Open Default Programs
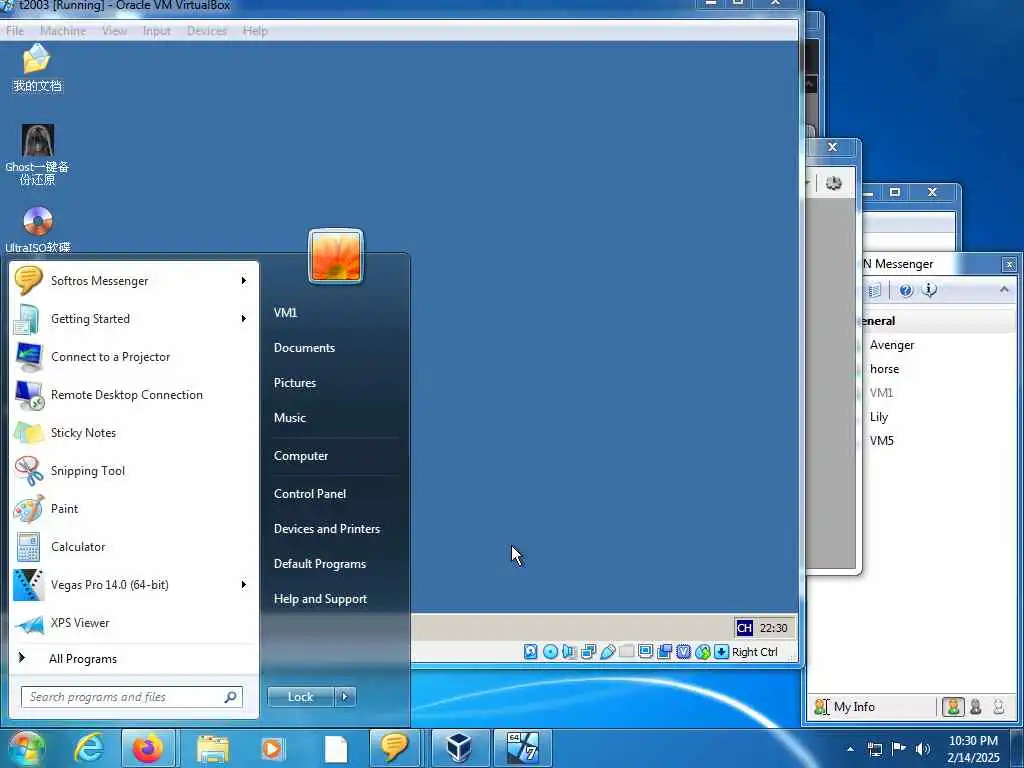Viewport: 1024px width, 768px height. 319,564
